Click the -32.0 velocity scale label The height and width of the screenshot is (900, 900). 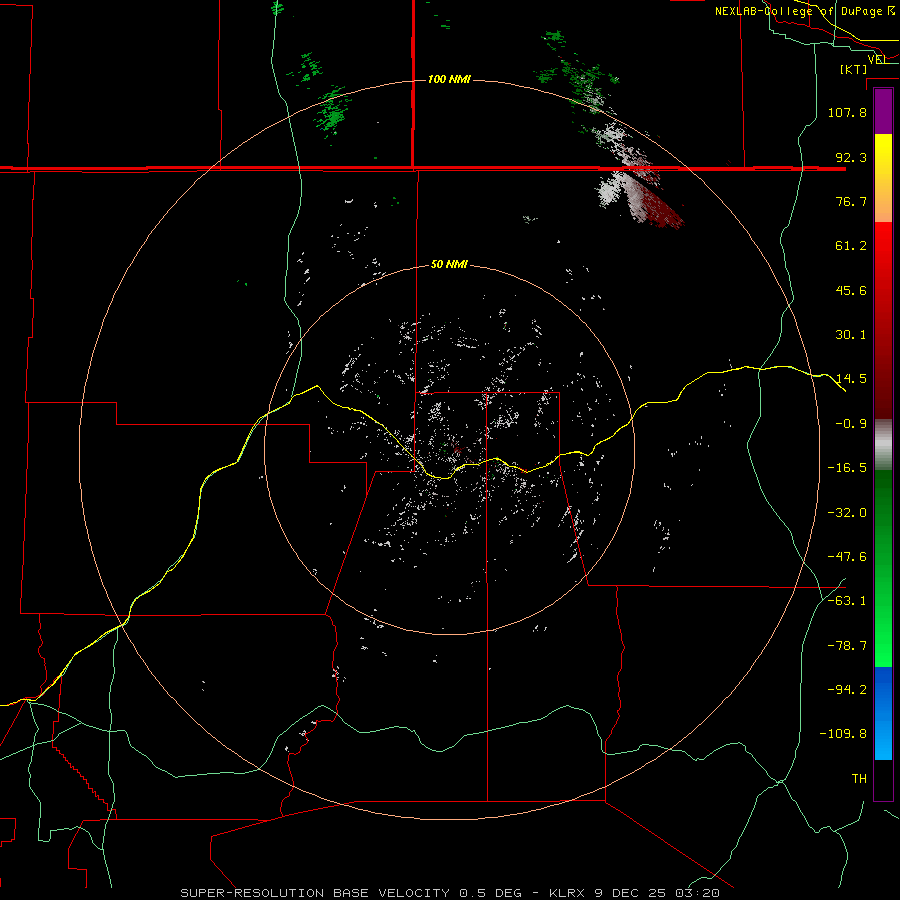coord(847,513)
